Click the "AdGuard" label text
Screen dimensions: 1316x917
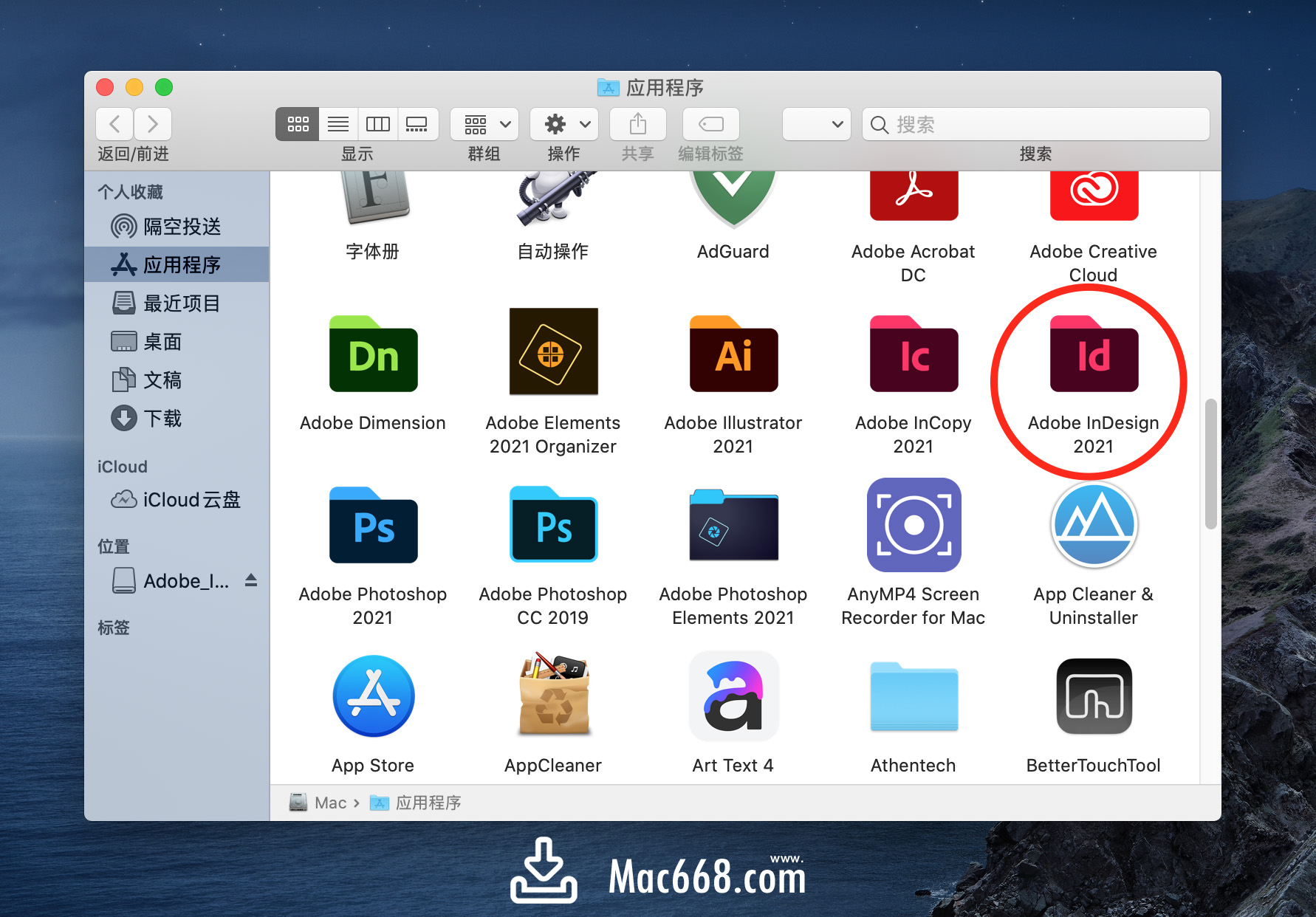(x=733, y=252)
